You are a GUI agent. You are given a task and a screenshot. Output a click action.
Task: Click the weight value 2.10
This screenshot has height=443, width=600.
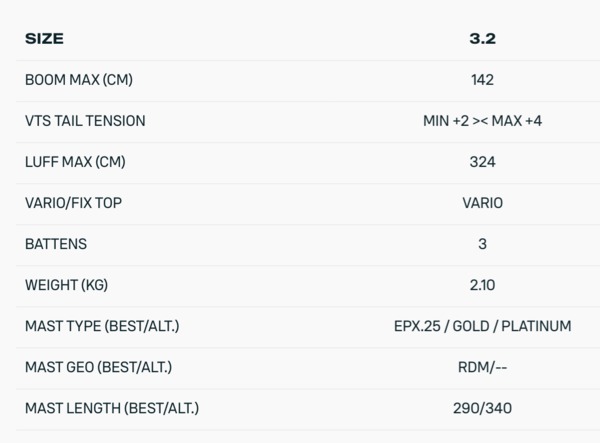point(482,285)
